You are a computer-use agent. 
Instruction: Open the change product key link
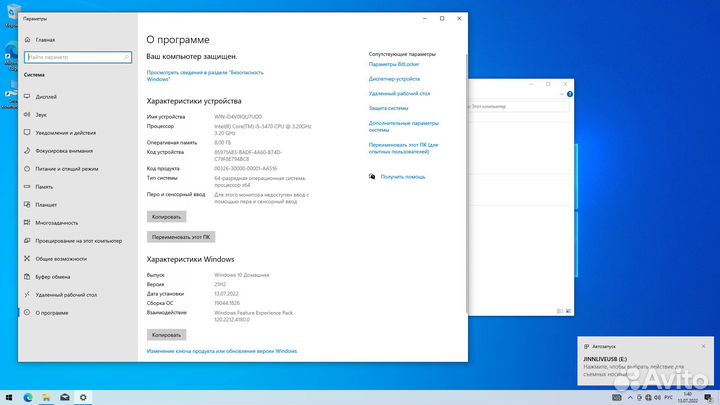click(x=222, y=351)
